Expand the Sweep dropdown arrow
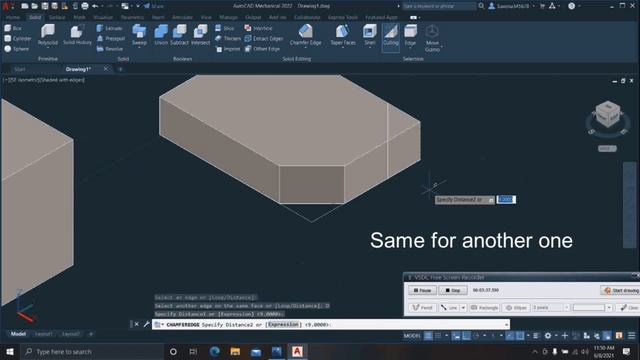This screenshot has height=360, width=640. (x=139, y=47)
